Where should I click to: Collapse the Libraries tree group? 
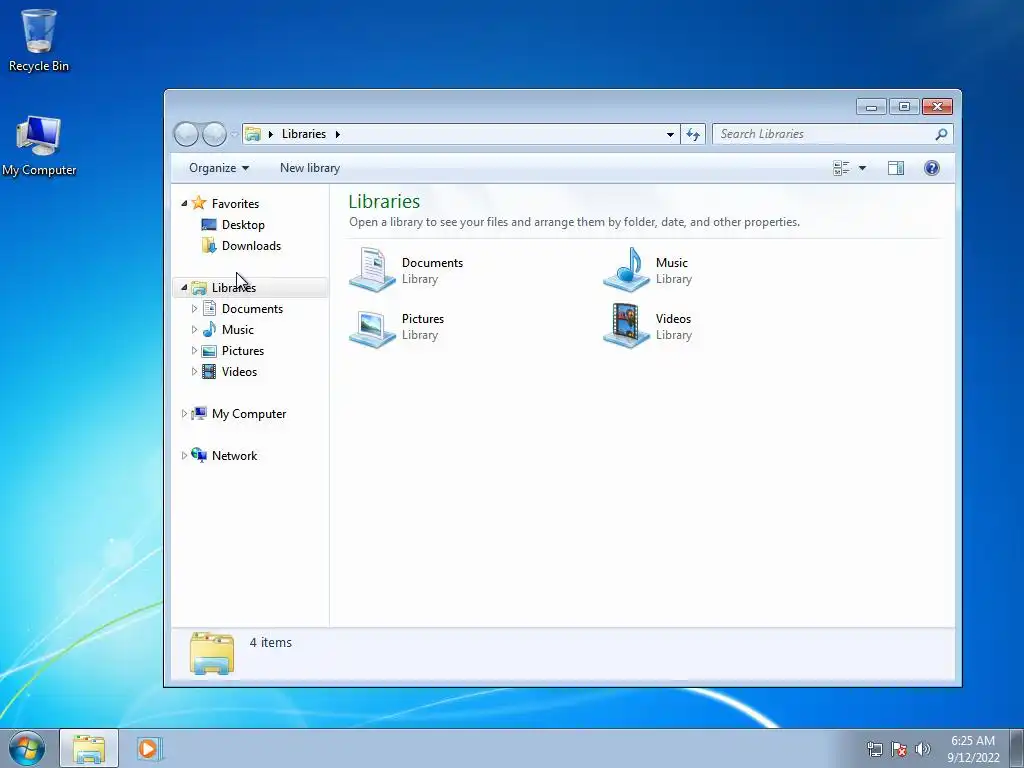pyautogui.click(x=184, y=287)
